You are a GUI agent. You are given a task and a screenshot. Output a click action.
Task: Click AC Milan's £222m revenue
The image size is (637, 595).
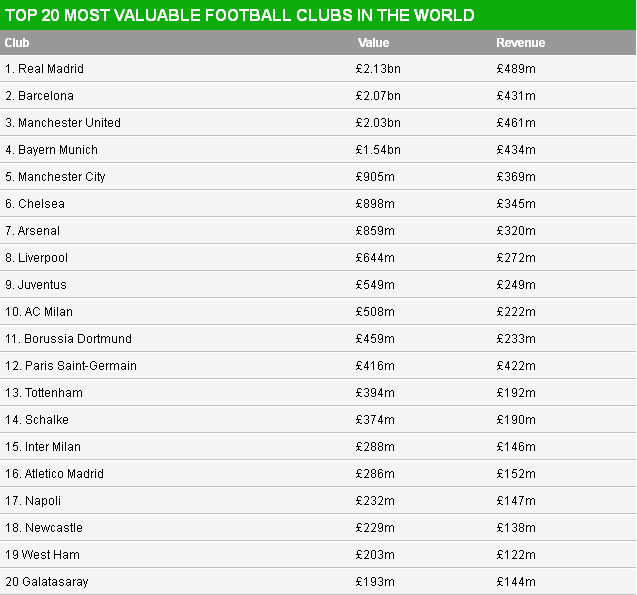tap(516, 312)
